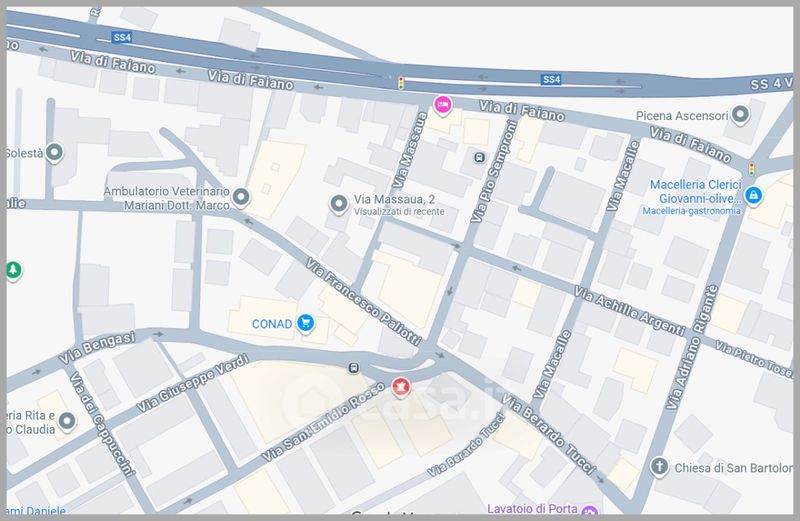The image size is (800, 521).
Task: Click the traffic light icon beside Macelleria Clerici
Action: [752, 169]
